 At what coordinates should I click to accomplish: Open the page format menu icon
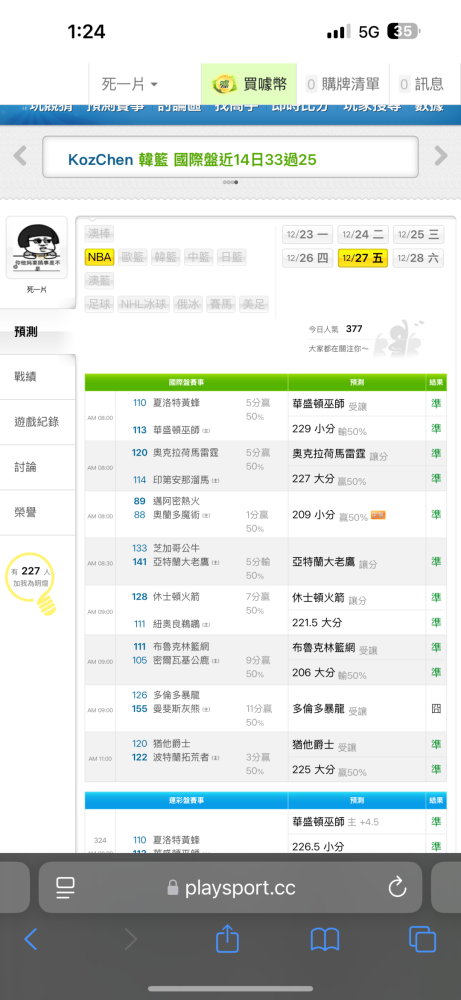[x=66, y=886]
